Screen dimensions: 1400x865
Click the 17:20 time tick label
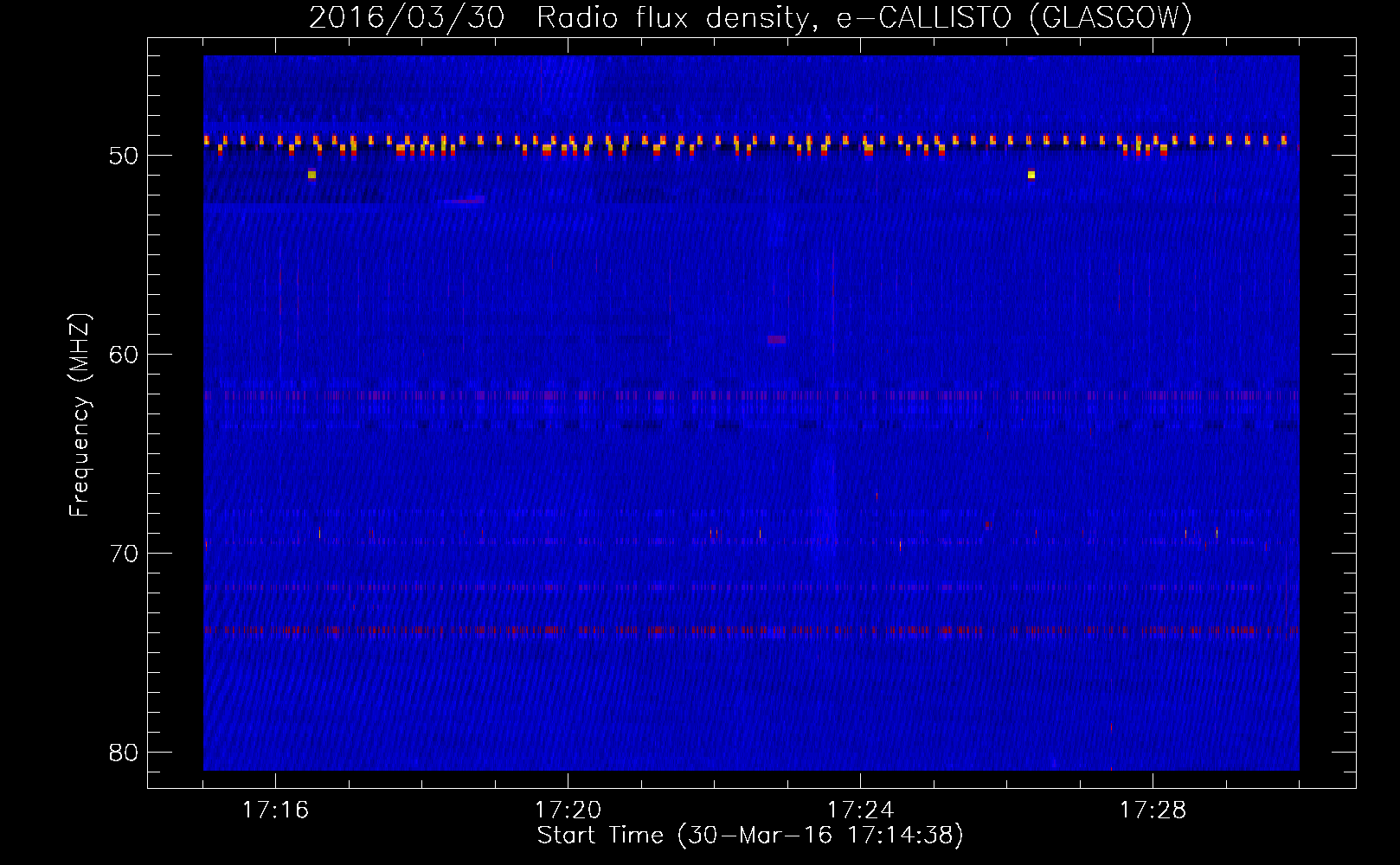point(568,811)
